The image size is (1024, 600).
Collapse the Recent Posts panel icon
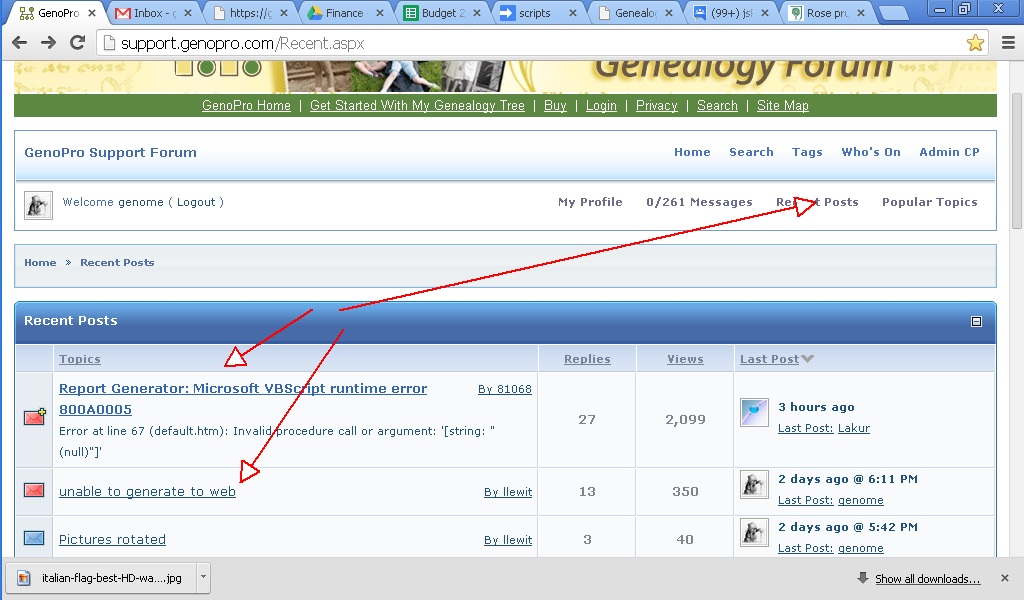[976, 321]
